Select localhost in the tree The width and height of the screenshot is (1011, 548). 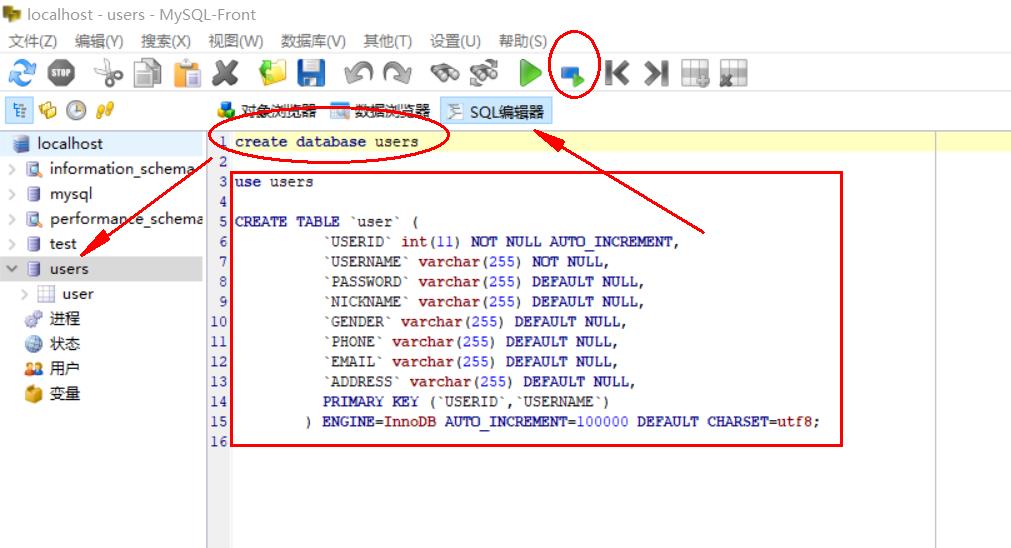point(70,144)
